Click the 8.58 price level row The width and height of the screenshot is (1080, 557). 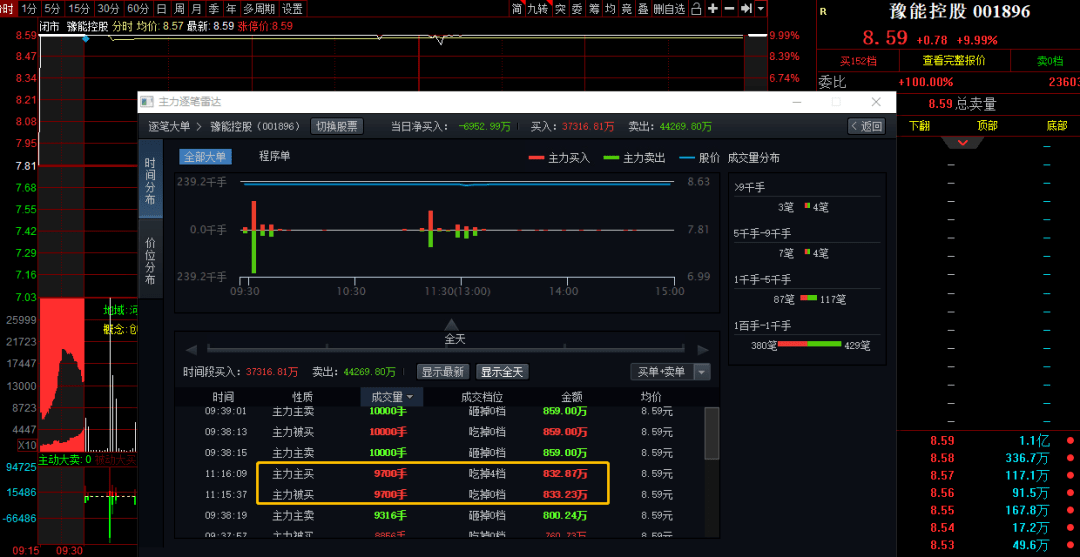(x=988, y=458)
